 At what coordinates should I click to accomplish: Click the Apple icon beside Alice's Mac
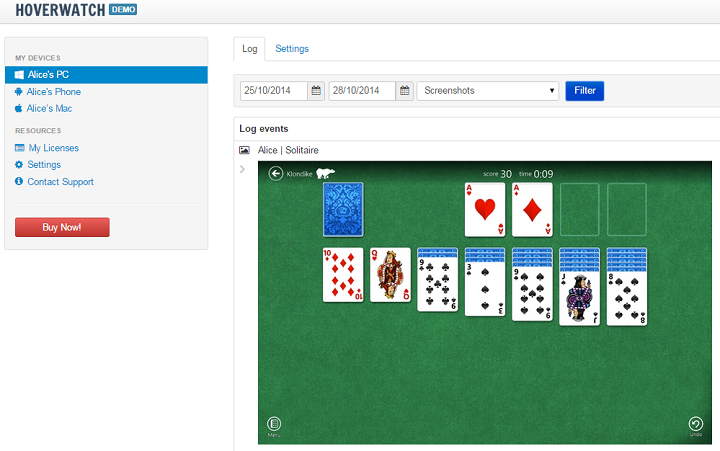point(18,108)
